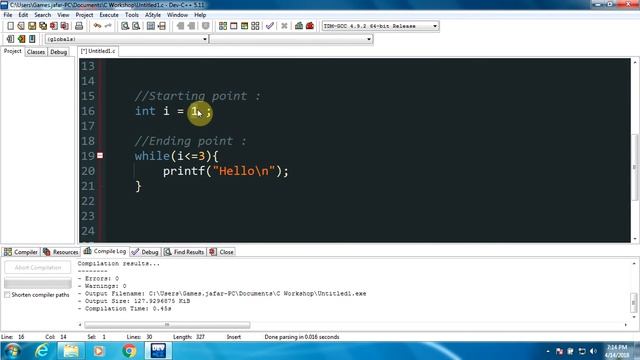640x360 pixels.
Task: Click the Abort Compilation button
Action: (x=38, y=267)
